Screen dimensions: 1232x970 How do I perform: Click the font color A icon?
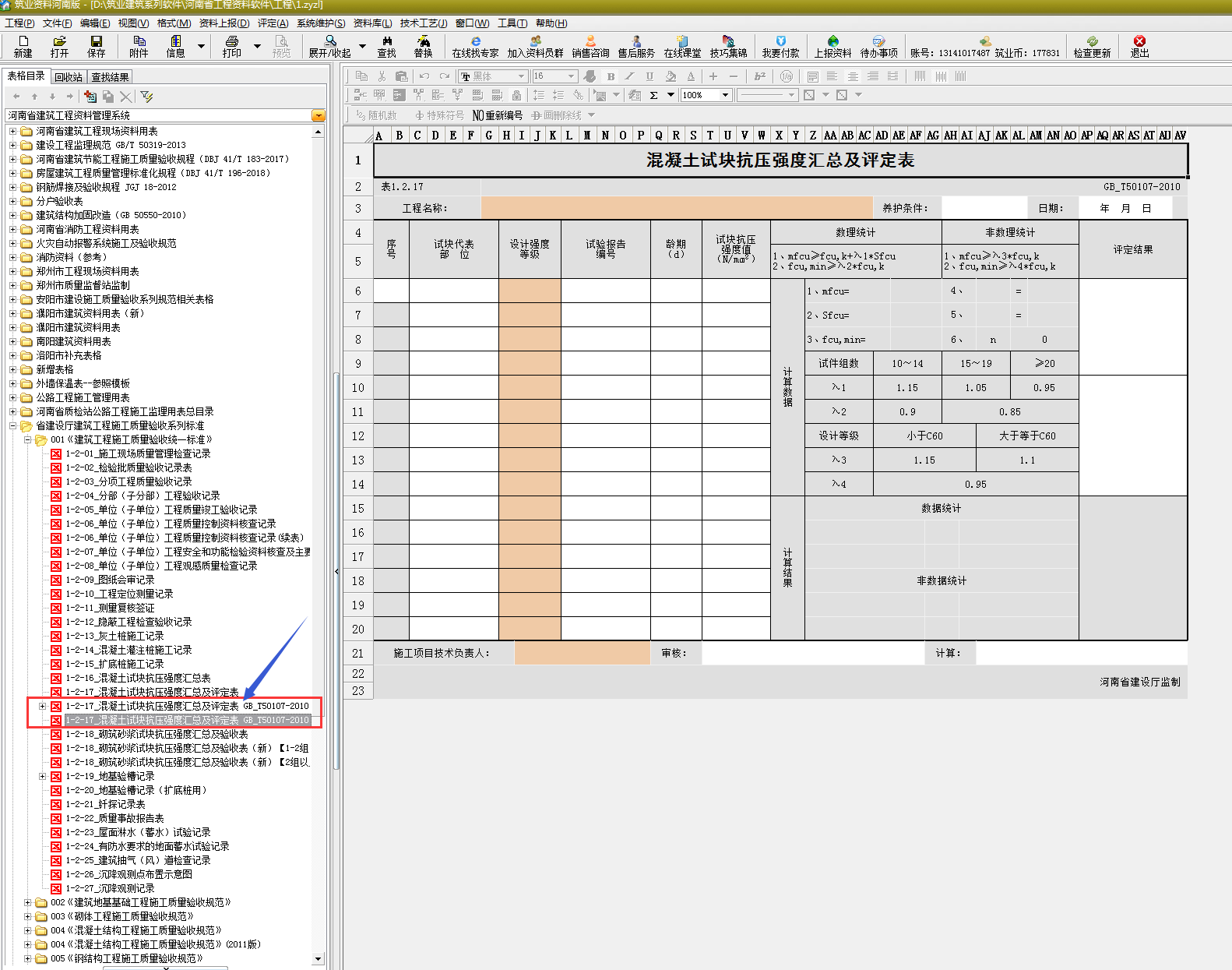click(690, 76)
